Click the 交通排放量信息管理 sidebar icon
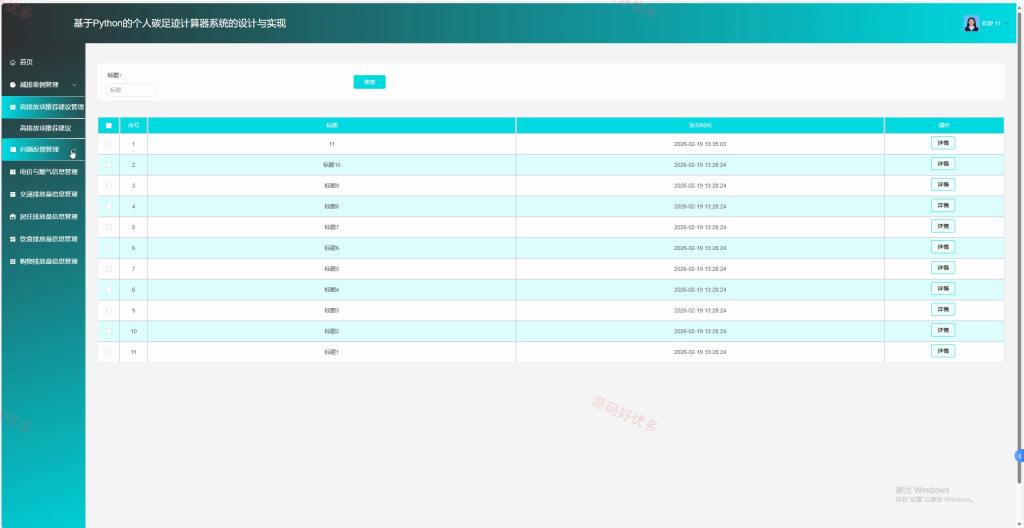The image size is (1024, 528). point(12,194)
